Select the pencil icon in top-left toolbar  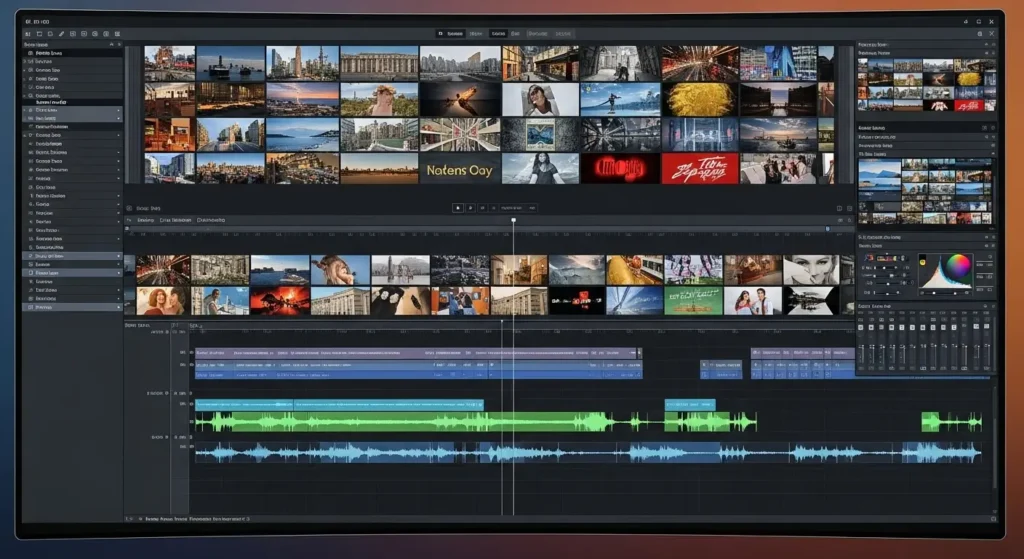click(x=61, y=33)
